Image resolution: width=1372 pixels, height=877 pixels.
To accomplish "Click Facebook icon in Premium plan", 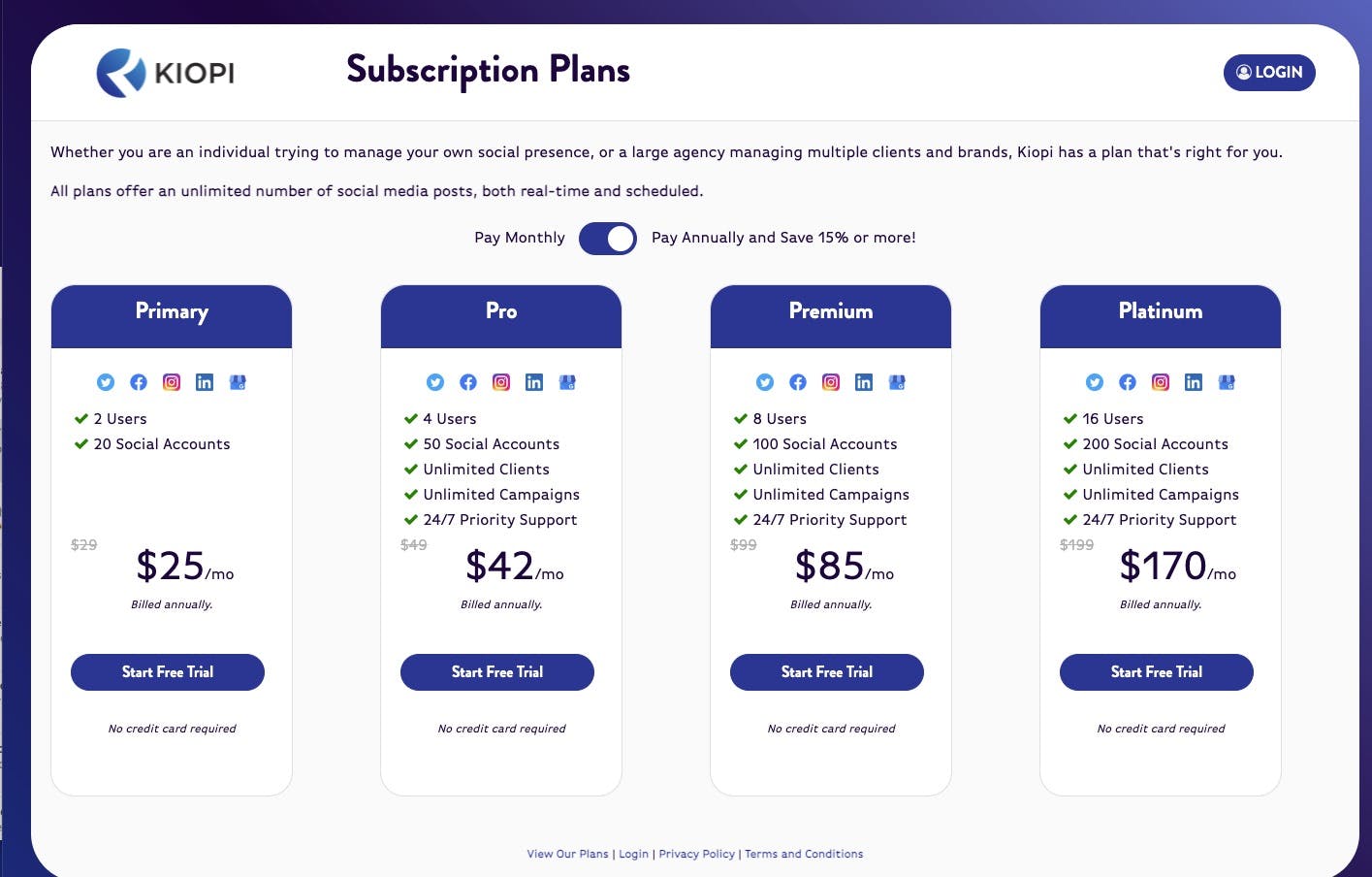I will click(798, 382).
